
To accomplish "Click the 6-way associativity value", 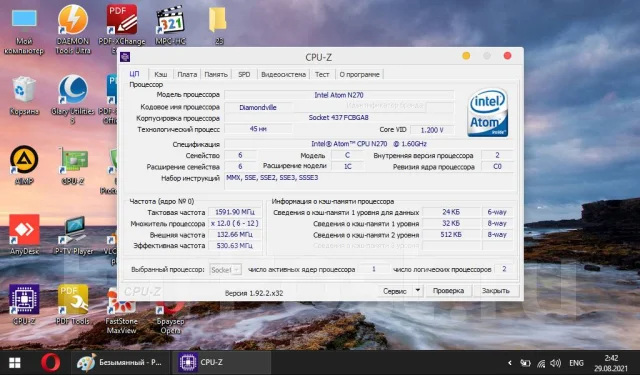I will tap(497, 212).
